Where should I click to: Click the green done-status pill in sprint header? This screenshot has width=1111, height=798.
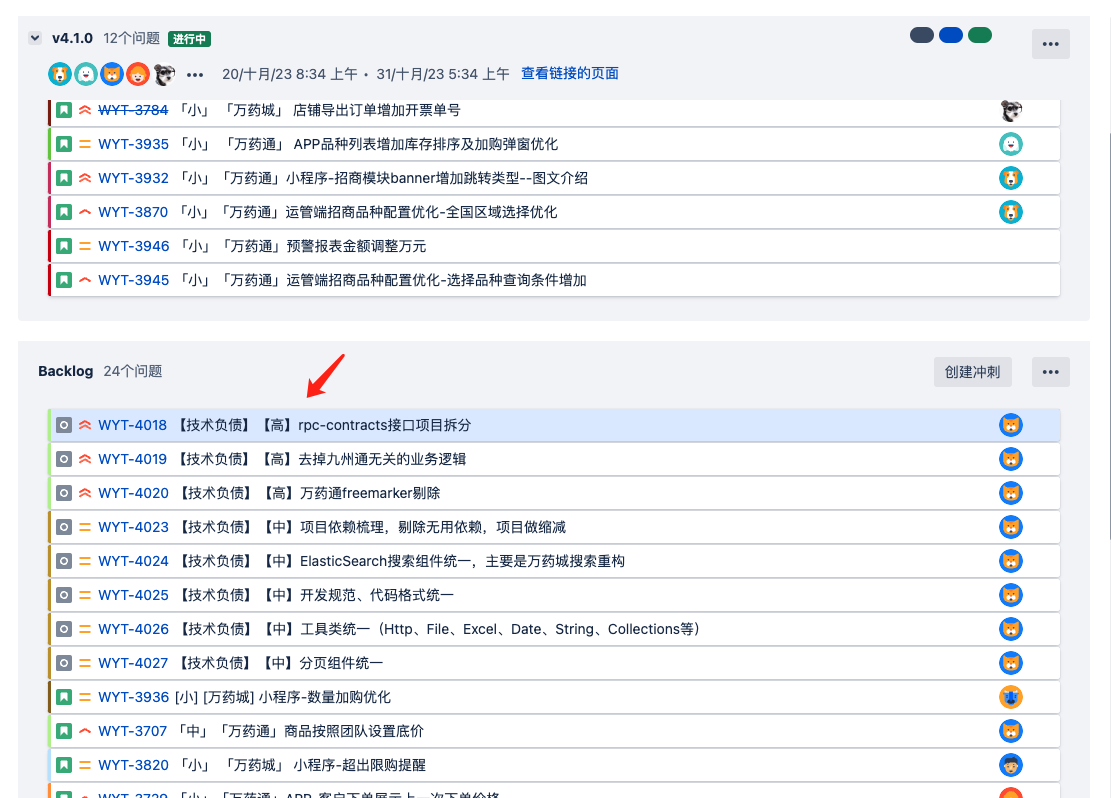point(979,35)
